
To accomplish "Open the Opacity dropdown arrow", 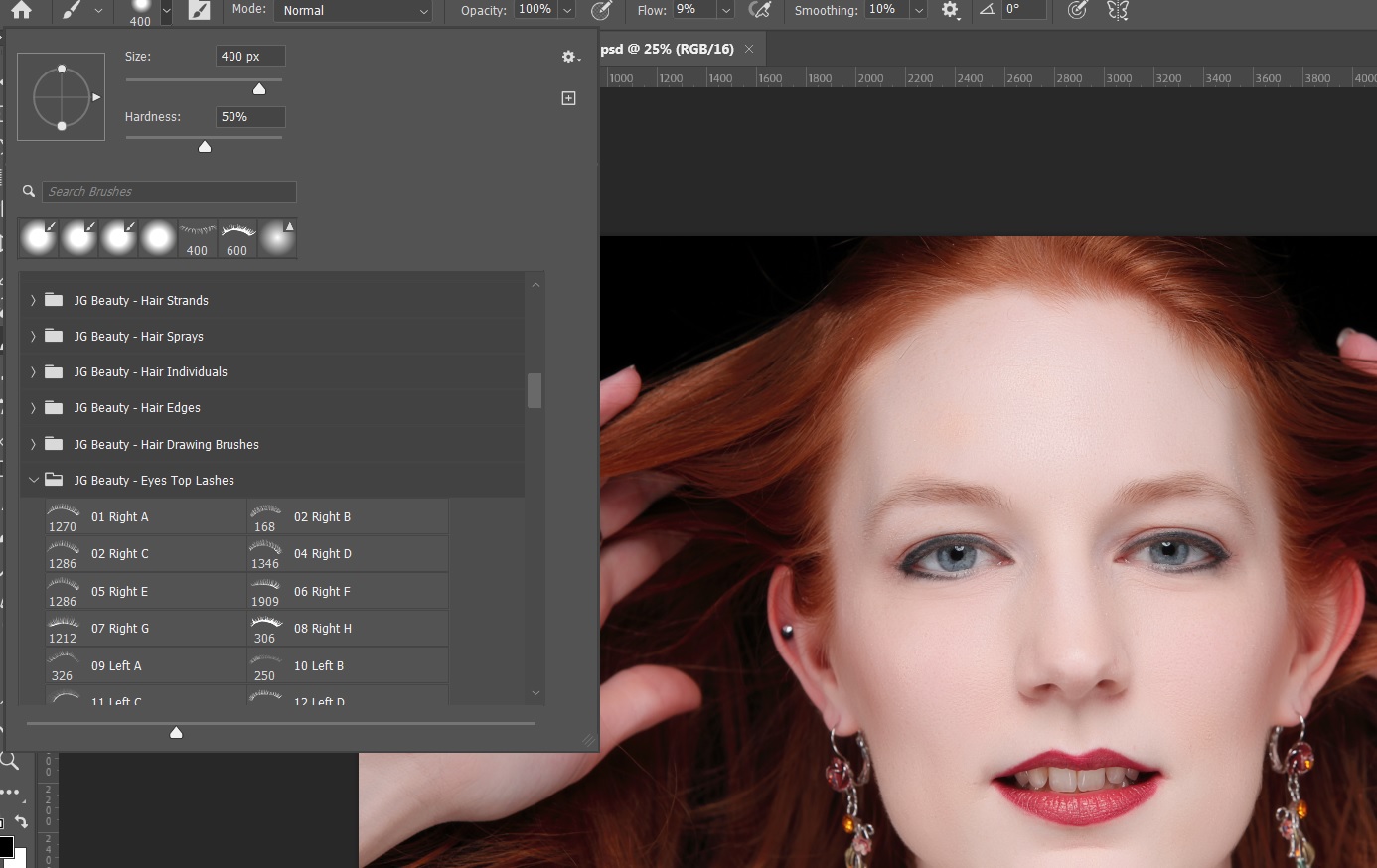I will click(x=567, y=10).
